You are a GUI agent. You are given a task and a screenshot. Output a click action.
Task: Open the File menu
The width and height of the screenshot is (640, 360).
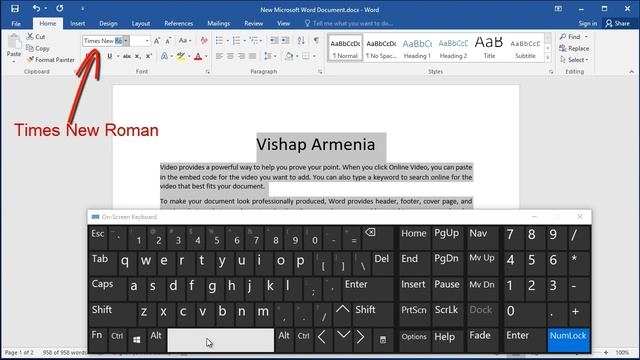(x=16, y=23)
